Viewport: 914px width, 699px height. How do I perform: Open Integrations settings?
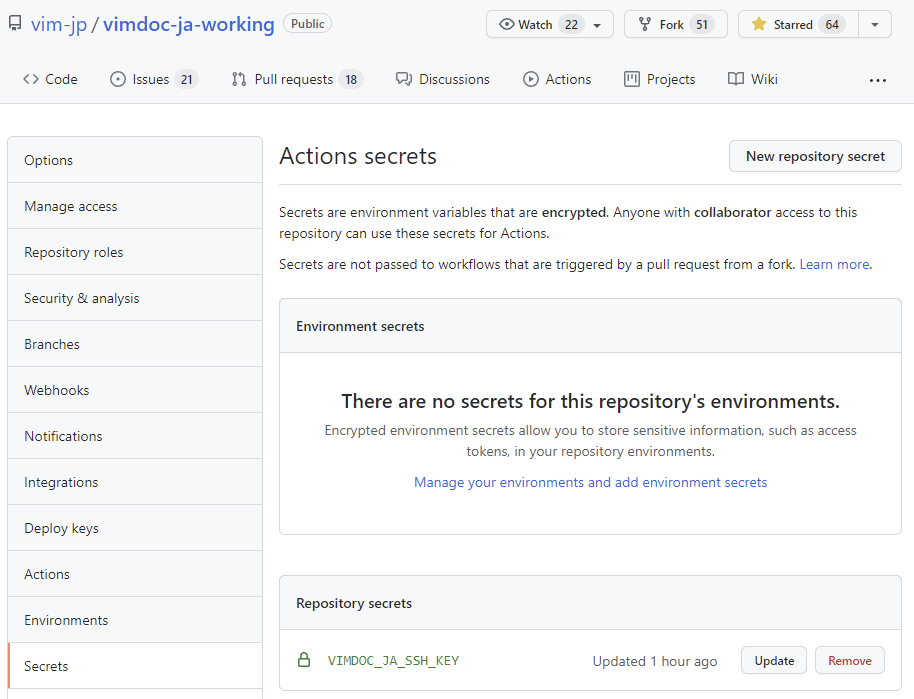pyautogui.click(x=135, y=482)
